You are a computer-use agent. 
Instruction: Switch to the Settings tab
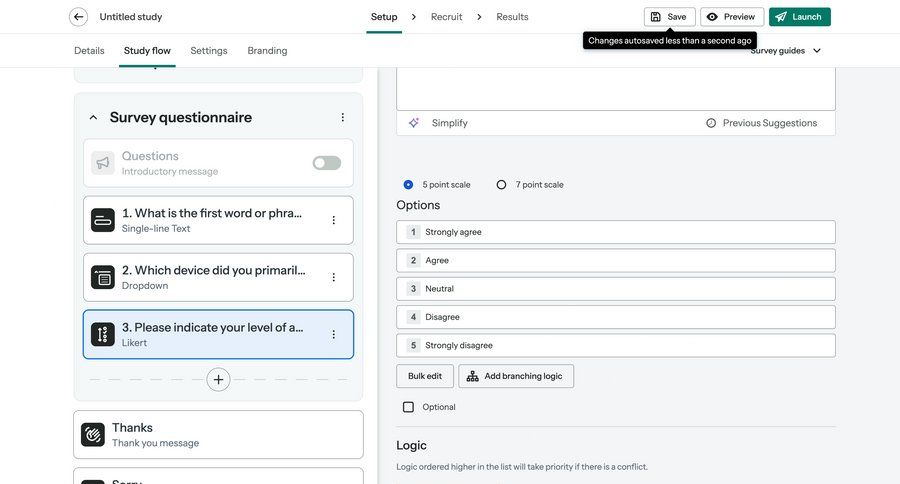click(x=208, y=50)
